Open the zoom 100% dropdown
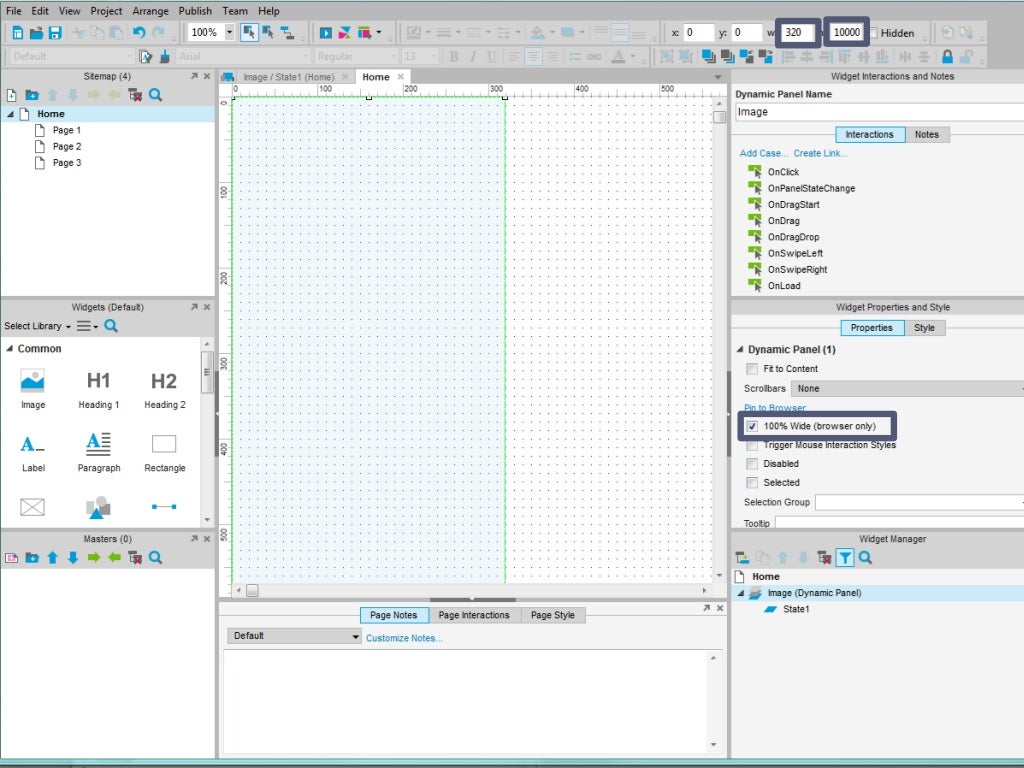 (x=229, y=32)
